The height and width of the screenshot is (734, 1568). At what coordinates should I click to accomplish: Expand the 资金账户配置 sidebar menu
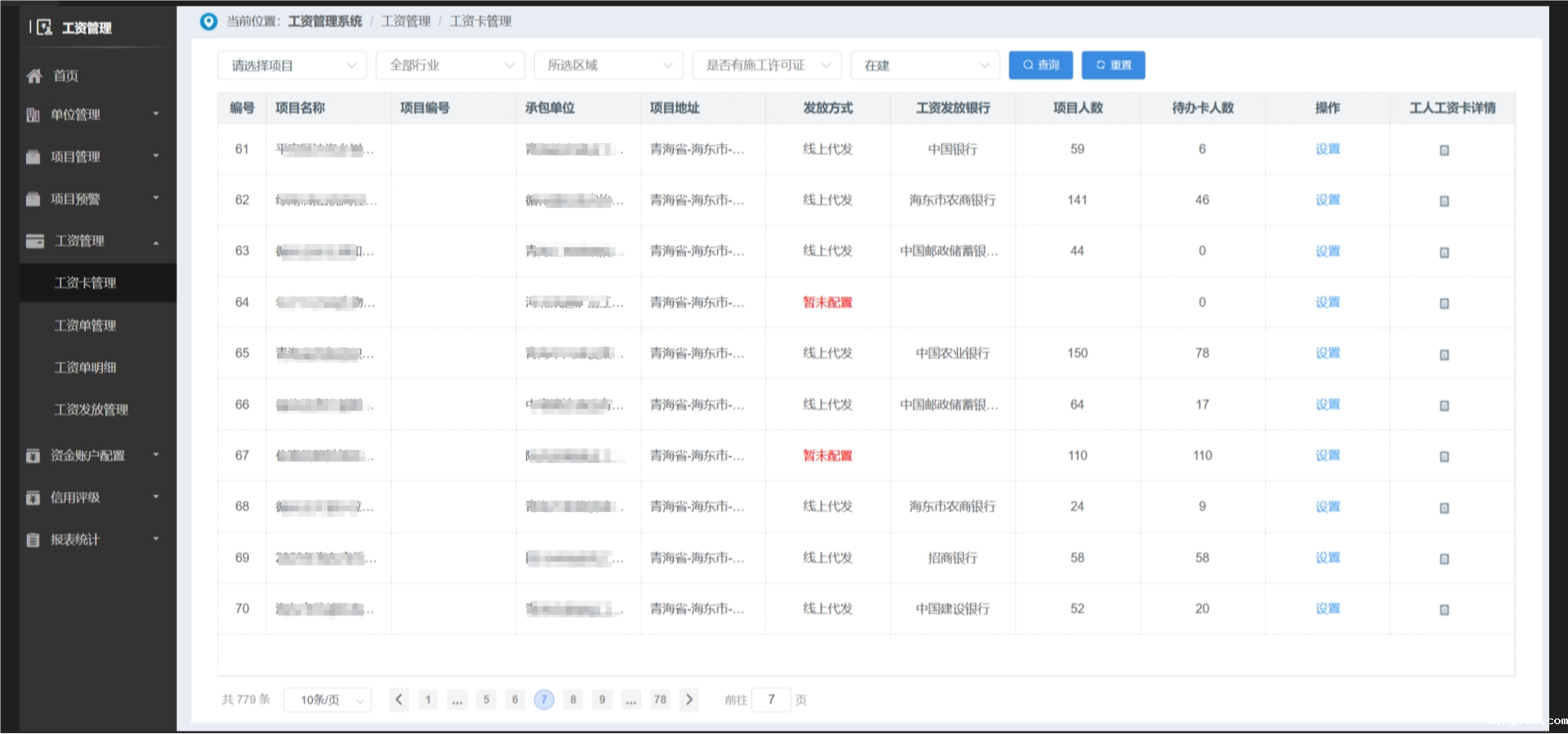click(x=98, y=456)
